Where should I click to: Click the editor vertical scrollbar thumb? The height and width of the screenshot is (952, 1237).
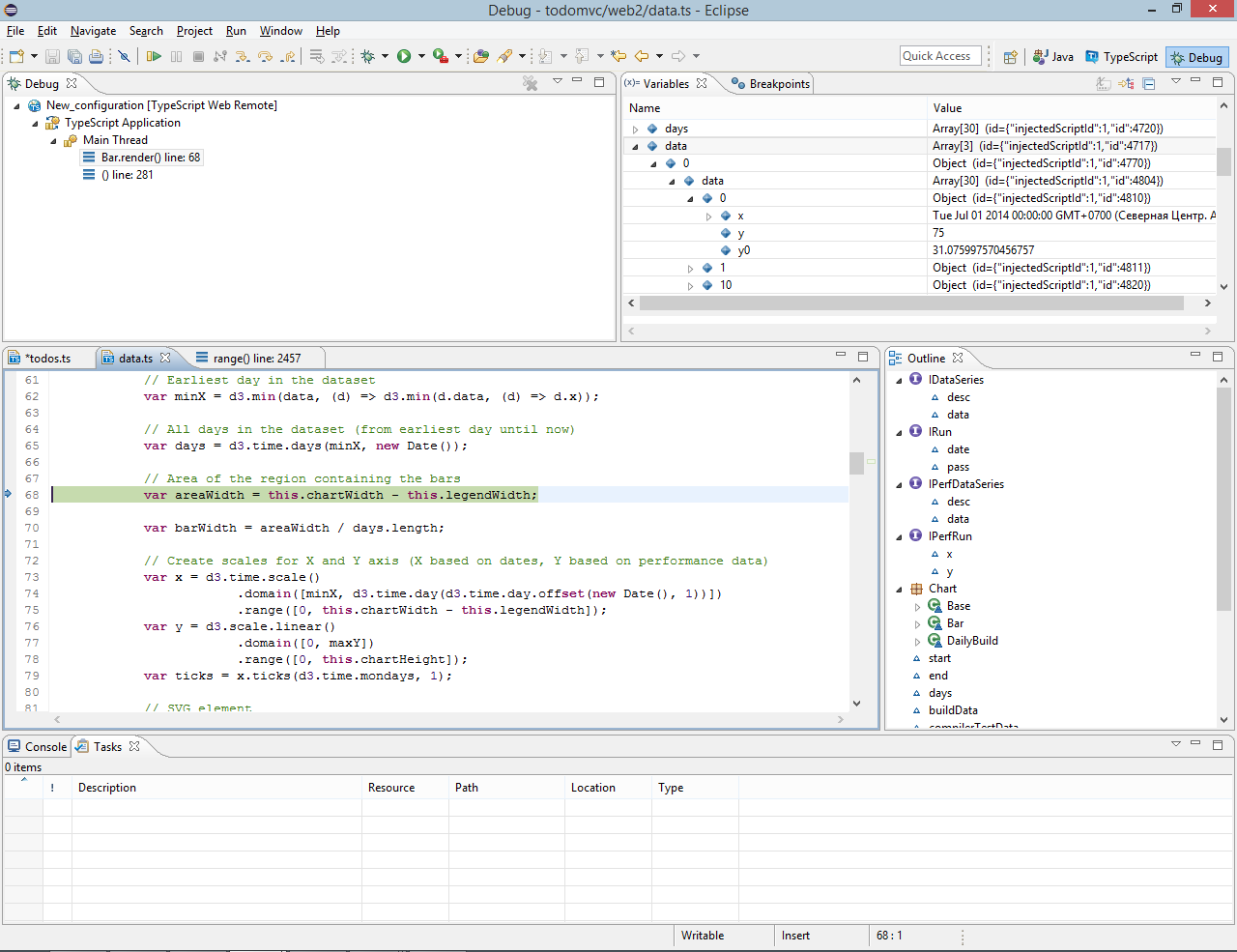(x=856, y=463)
